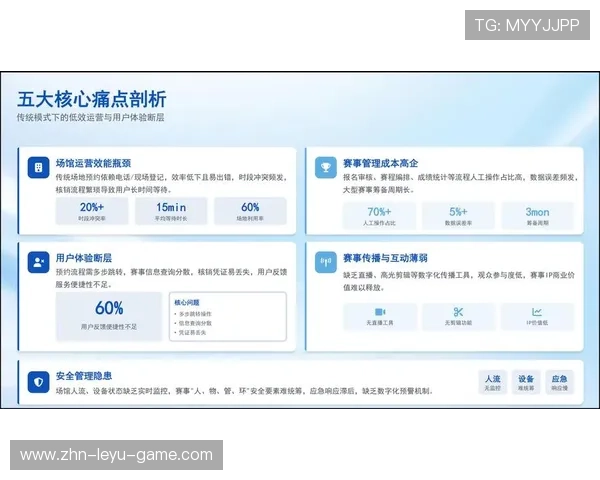Viewport: 600px width, 480px height.
Task: Click the 人流 tag in safety card
Action: (x=493, y=382)
